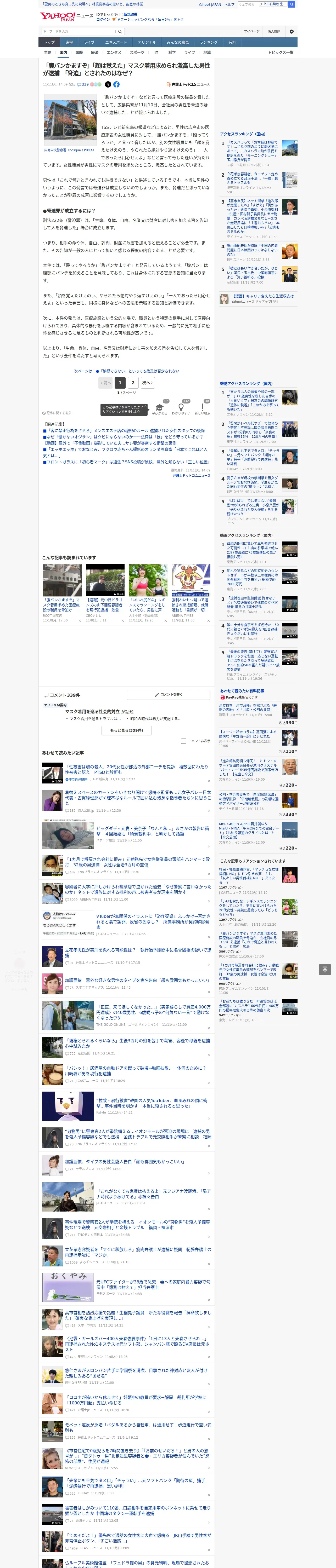Open the トピックス一覧 link

pos(281,53)
